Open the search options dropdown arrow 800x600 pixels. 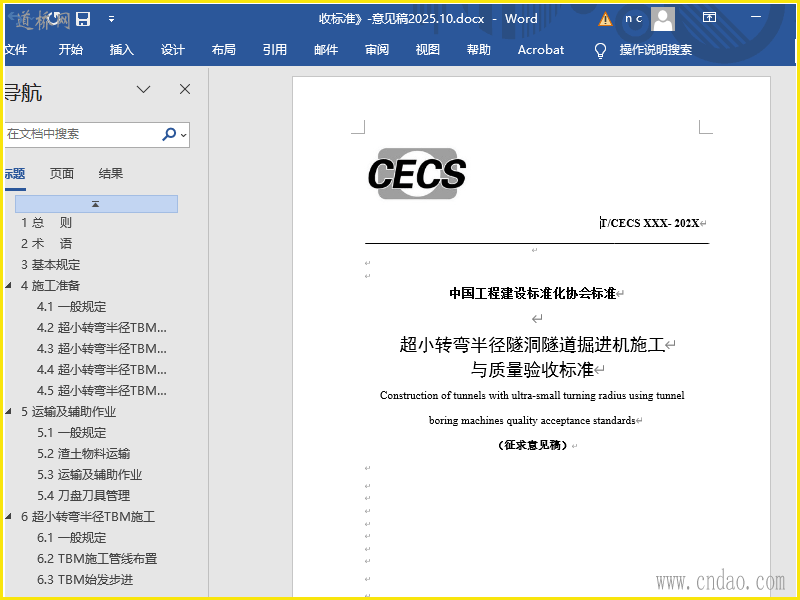coord(184,135)
